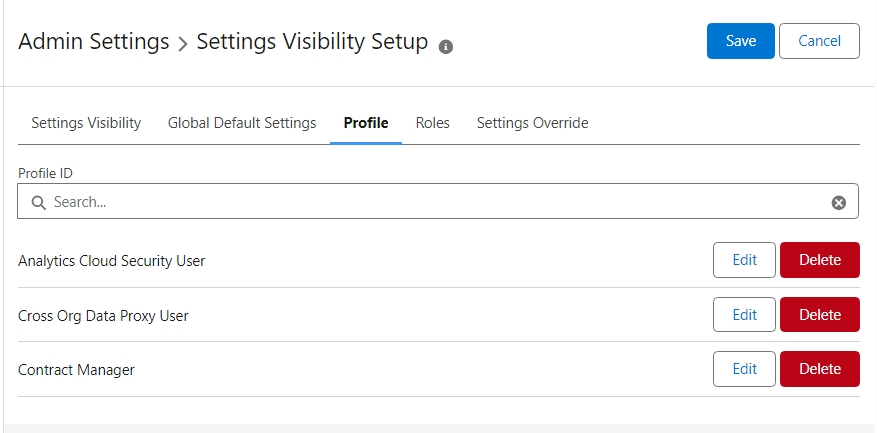877x433 pixels.
Task: Delete the Analytics Cloud Security User profile
Action: 820,260
